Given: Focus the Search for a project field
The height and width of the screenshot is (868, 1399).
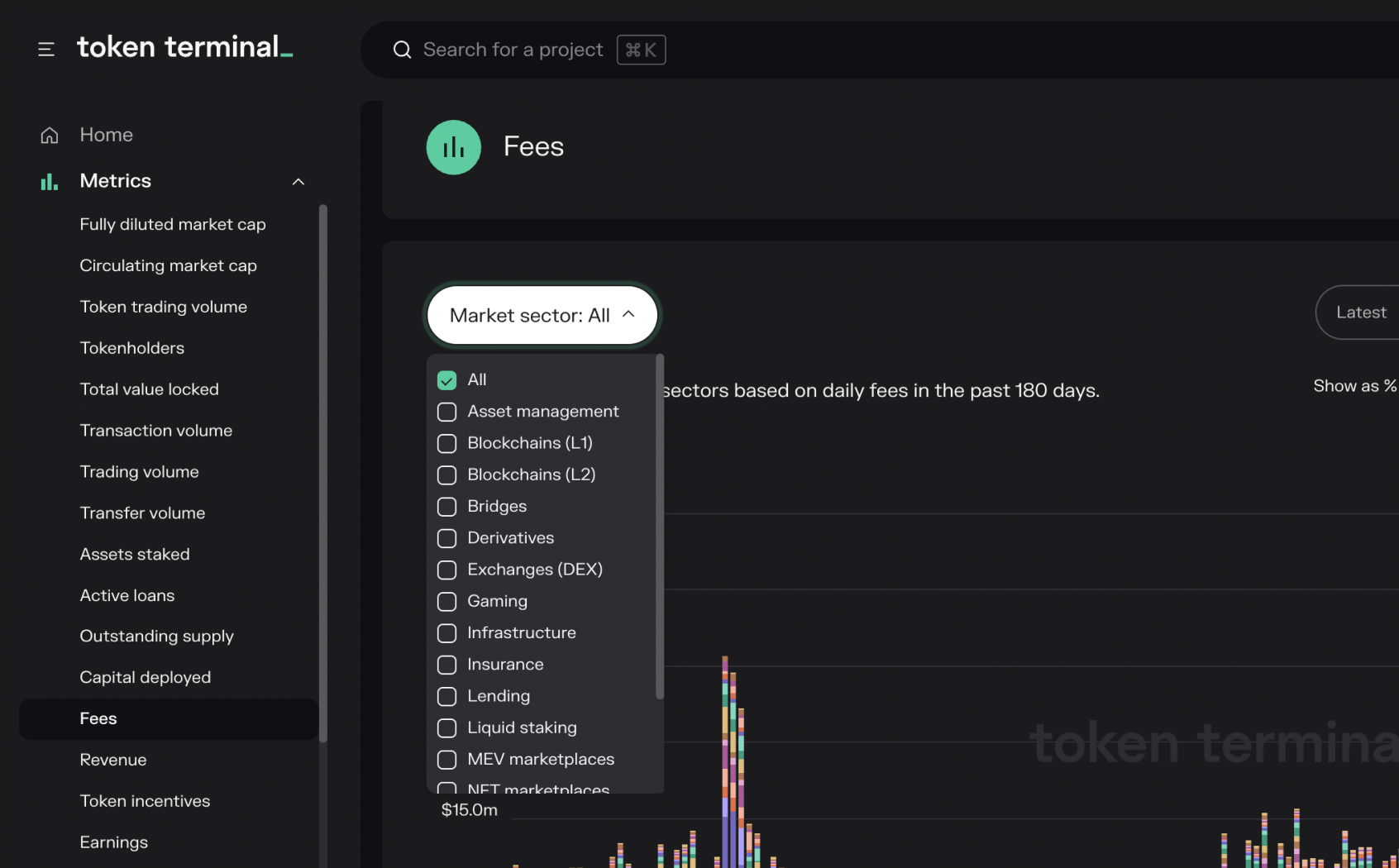Looking at the screenshot, I should pyautogui.click(x=513, y=50).
